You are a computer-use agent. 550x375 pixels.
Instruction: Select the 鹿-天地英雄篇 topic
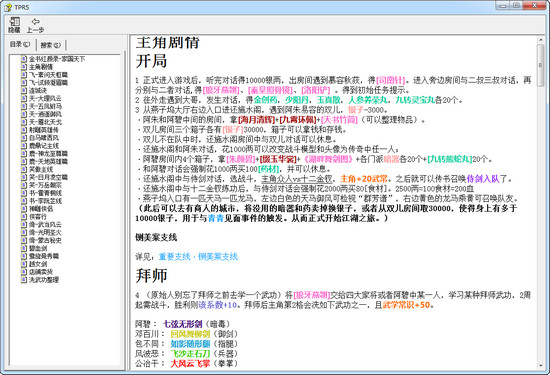pyautogui.click(x=48, y=162)
